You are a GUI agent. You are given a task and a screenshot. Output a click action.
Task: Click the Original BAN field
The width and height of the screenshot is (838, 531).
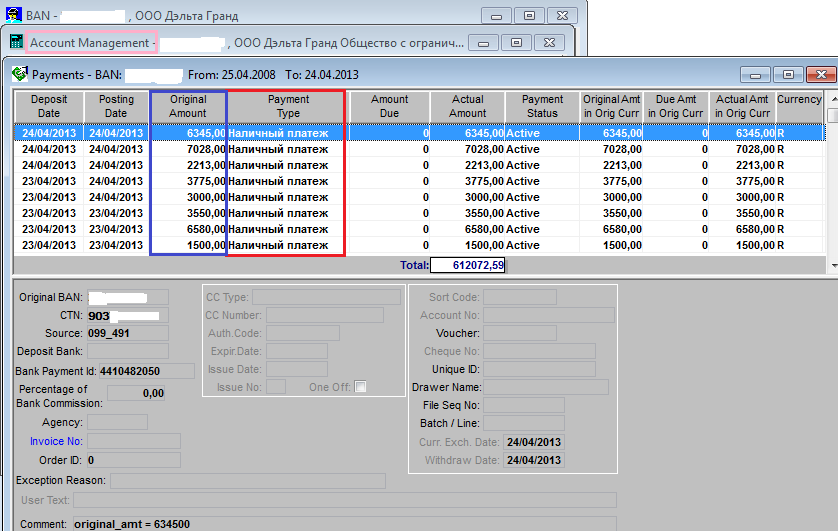click(128, 297)
